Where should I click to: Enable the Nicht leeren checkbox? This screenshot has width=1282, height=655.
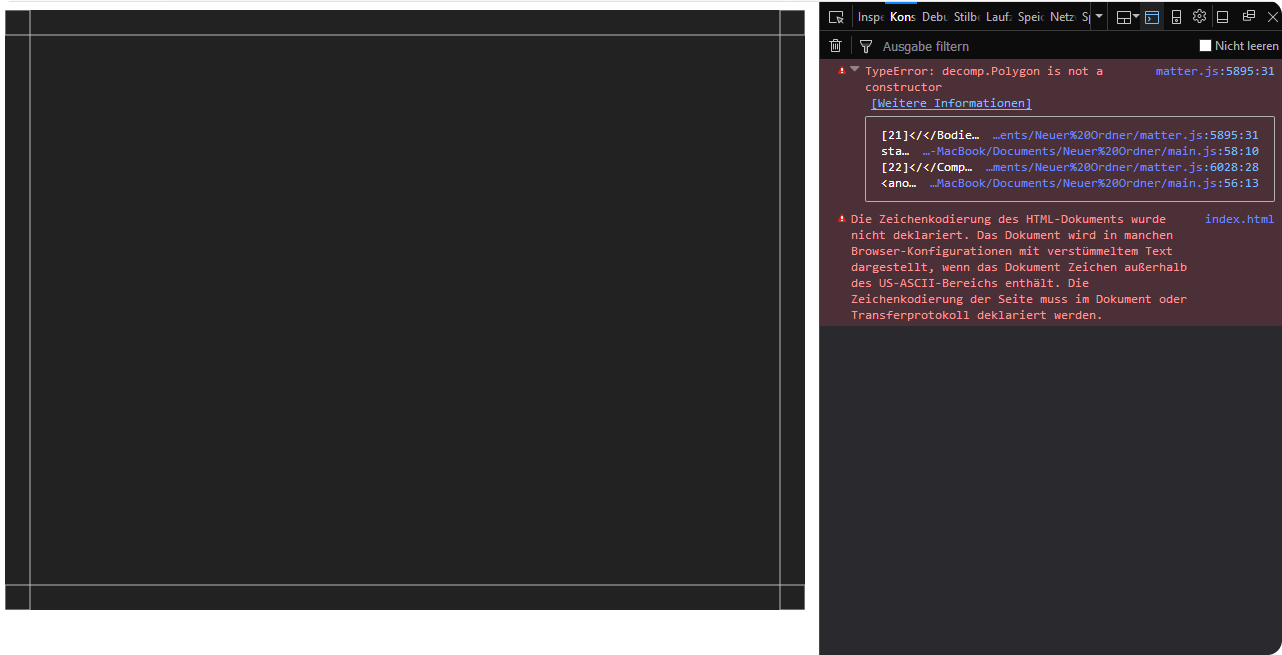(x=1205, y=45)
